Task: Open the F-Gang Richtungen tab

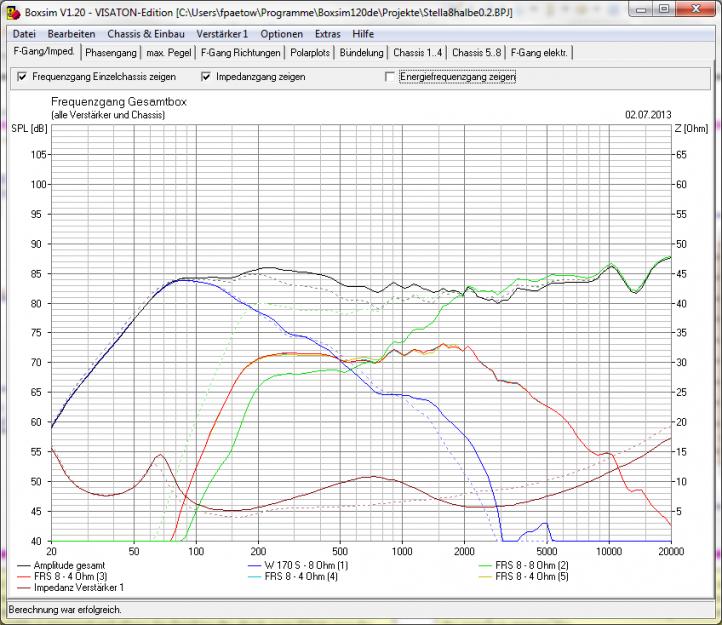Action: [x=240, y=53]
